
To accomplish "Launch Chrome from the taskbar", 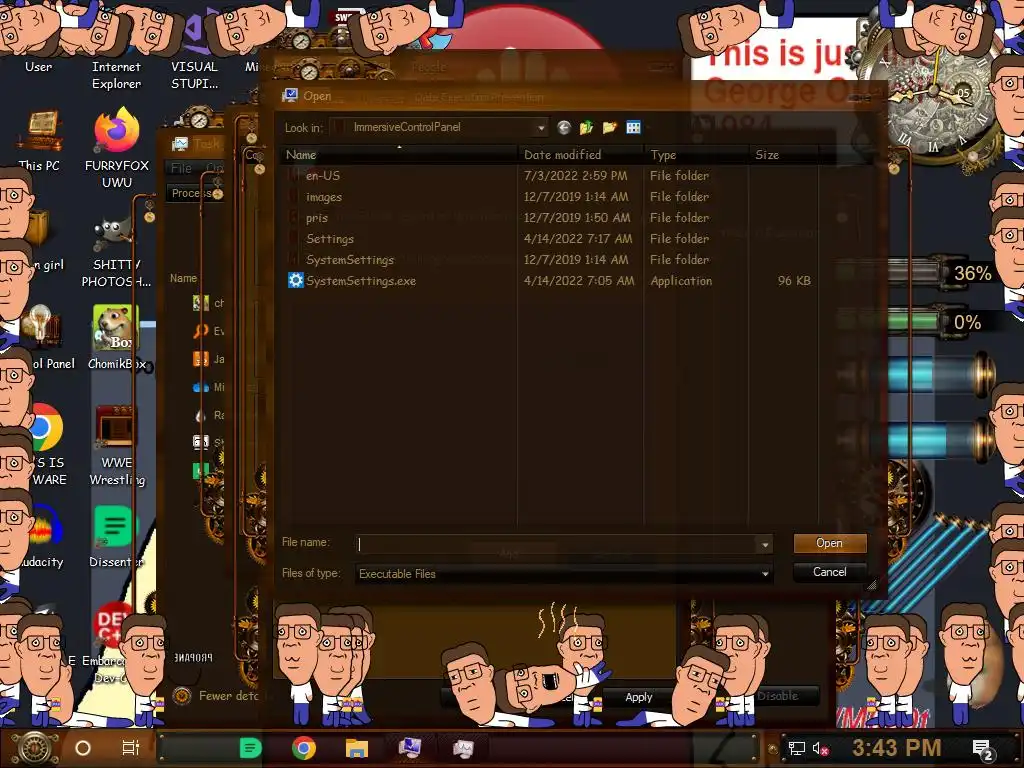I will pos(304,748).
